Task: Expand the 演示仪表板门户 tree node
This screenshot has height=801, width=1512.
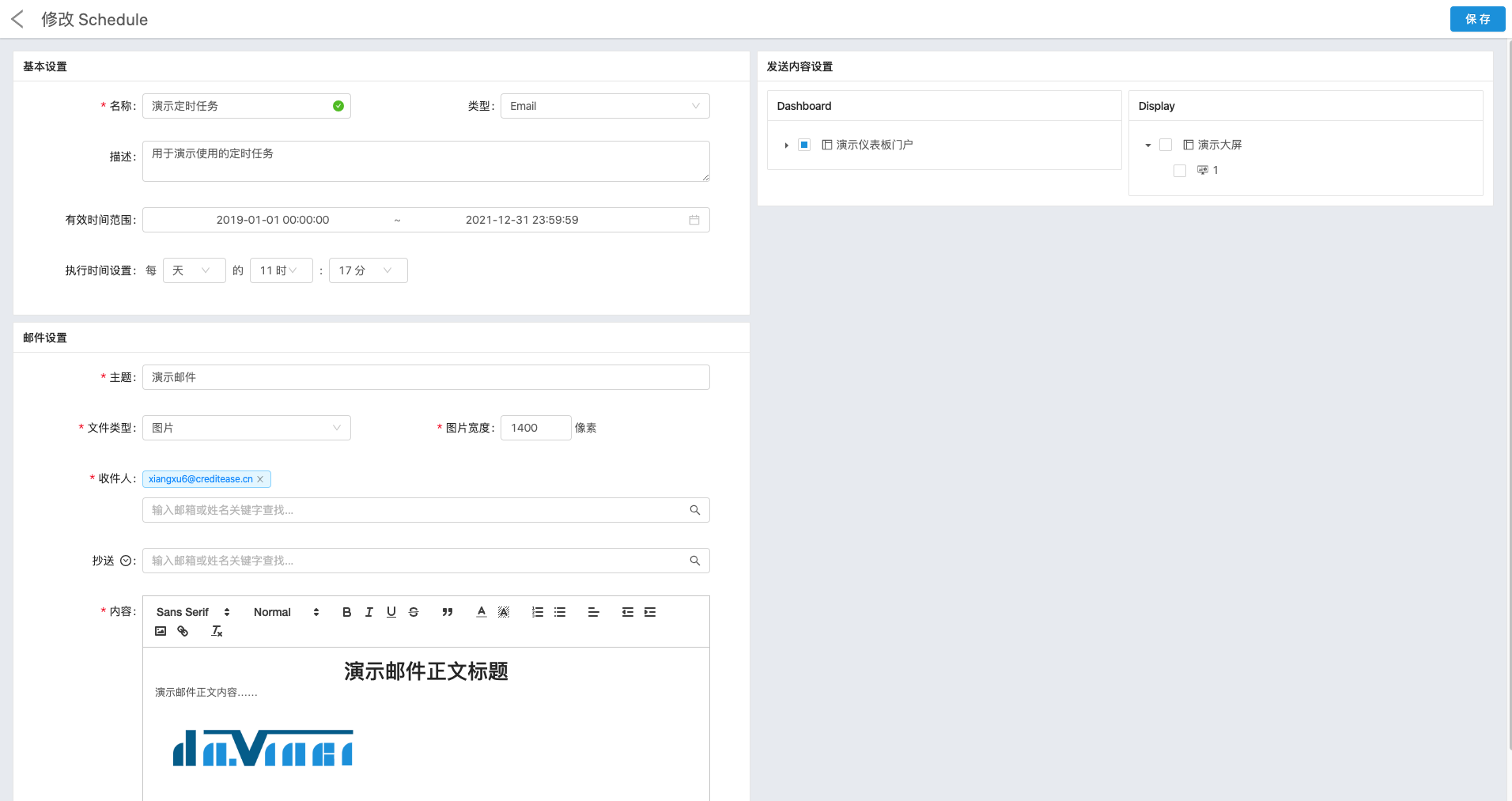Action: [786, 145]
